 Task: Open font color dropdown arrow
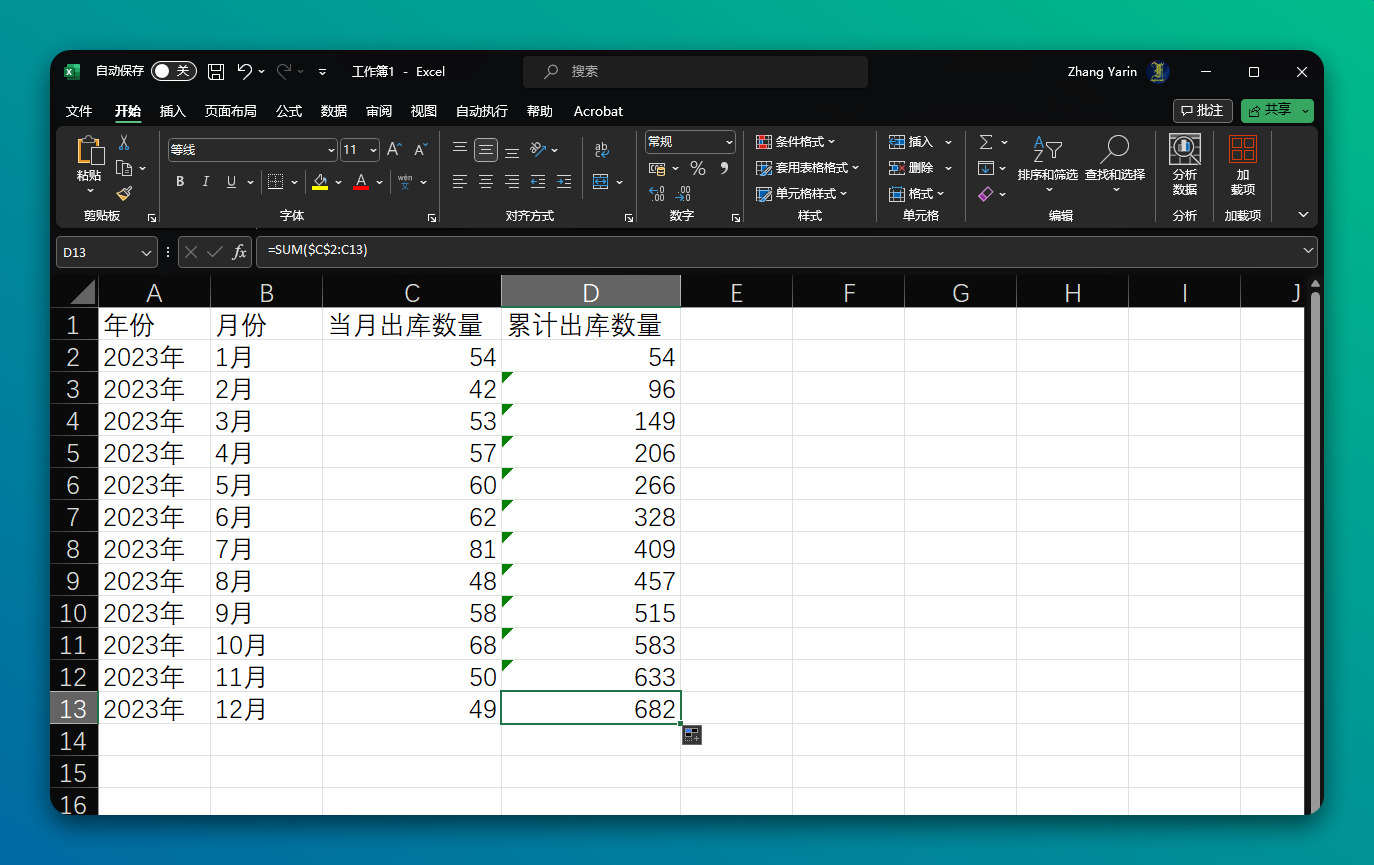coord(380,182)
